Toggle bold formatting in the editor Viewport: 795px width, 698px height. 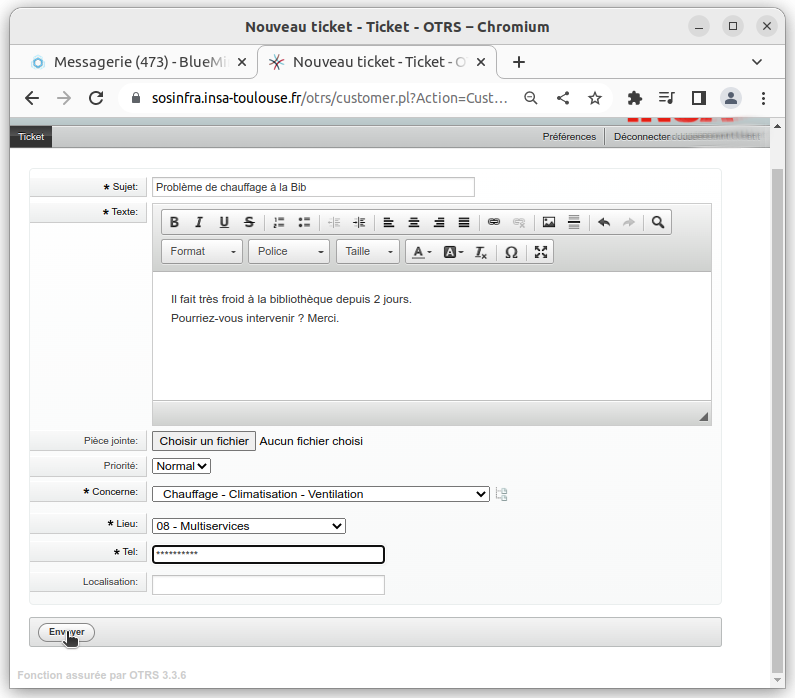point(174,222)
